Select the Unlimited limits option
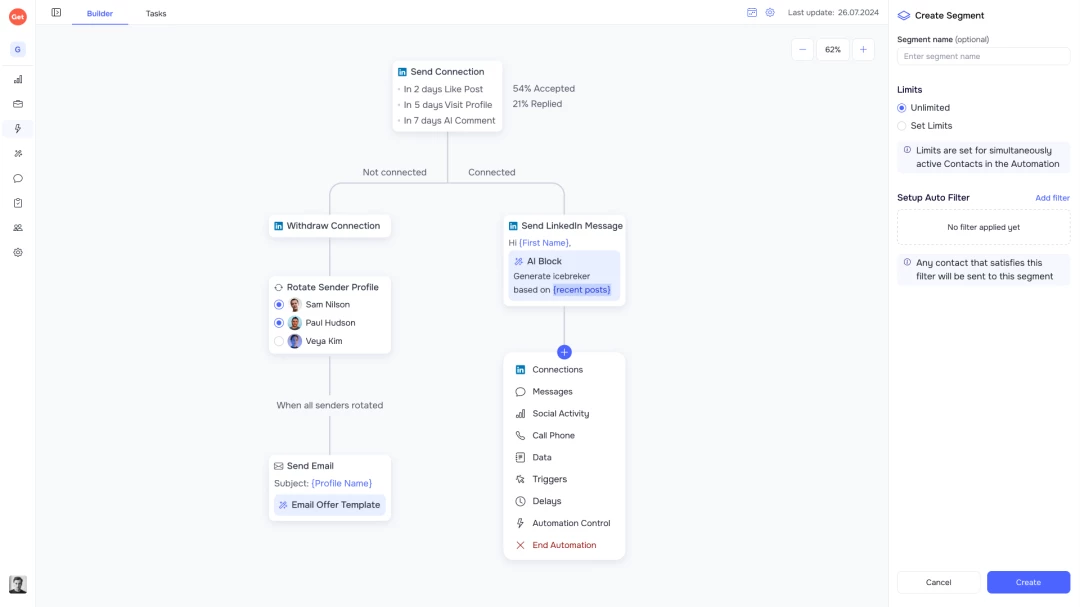 pyautogui.click(x=902, y=108)
